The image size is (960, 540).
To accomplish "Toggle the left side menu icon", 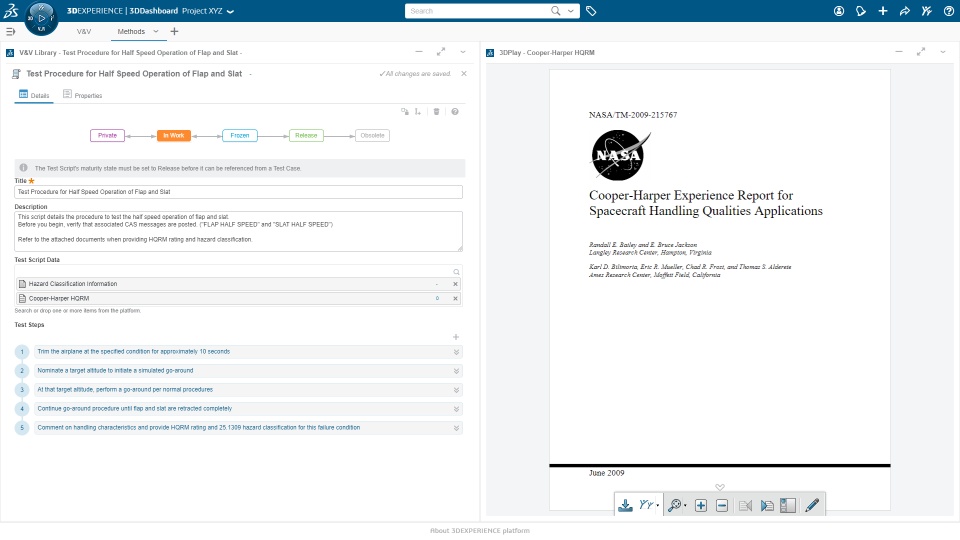I will tap(10, 31).
